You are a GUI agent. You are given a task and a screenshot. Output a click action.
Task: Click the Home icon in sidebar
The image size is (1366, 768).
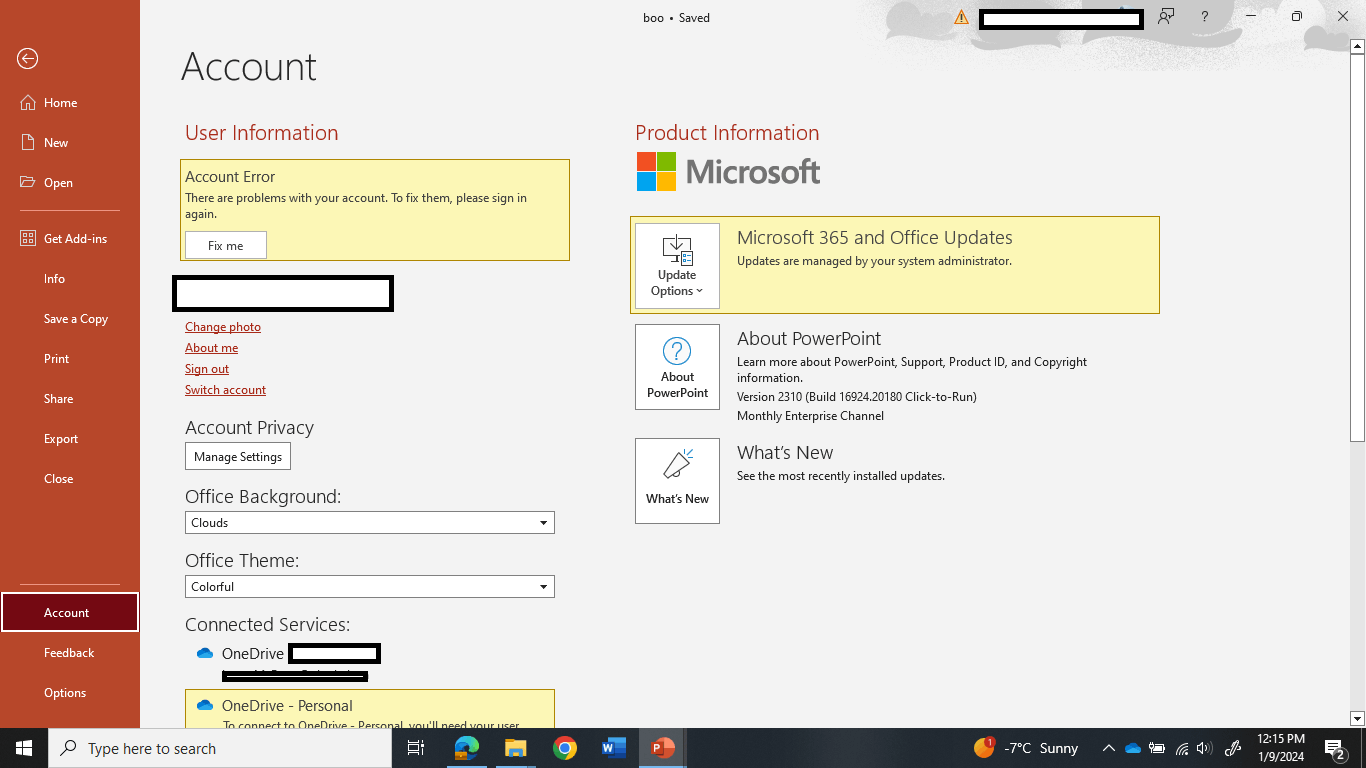coord(27,103)
